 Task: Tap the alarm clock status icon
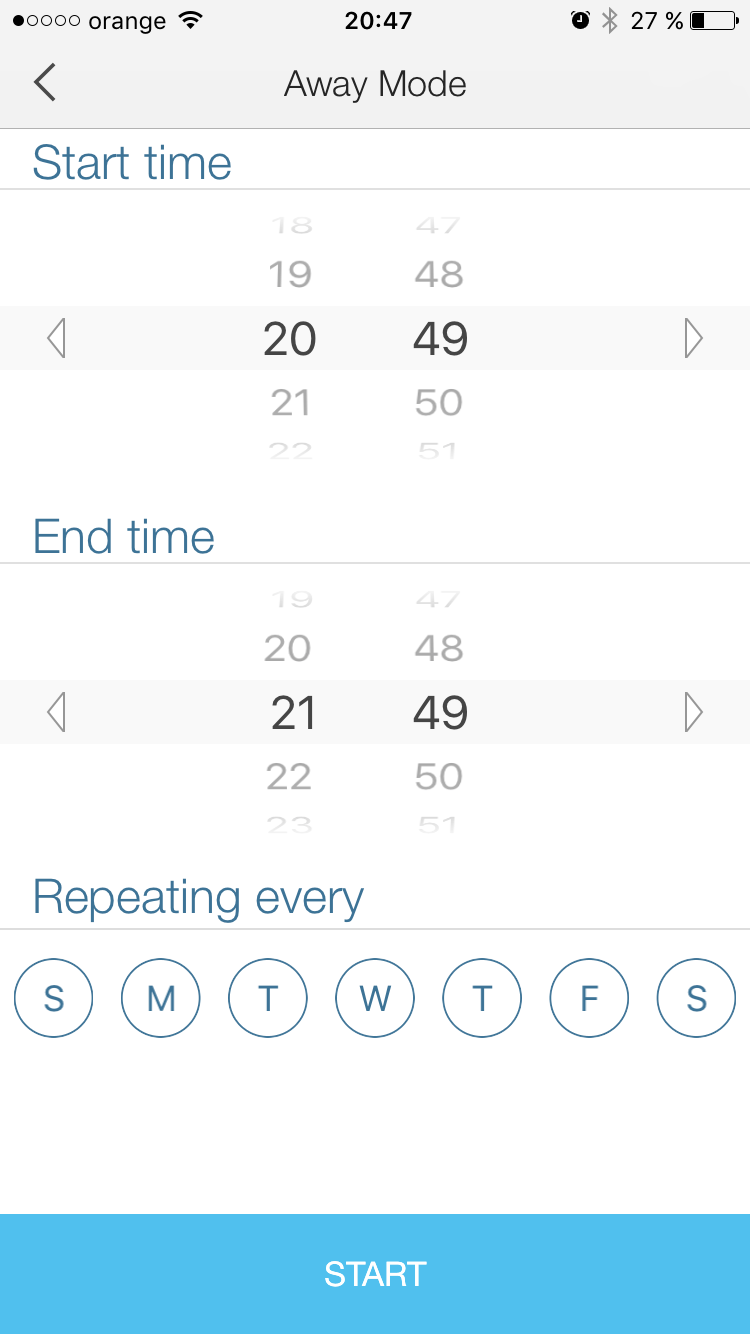(580, 21)
